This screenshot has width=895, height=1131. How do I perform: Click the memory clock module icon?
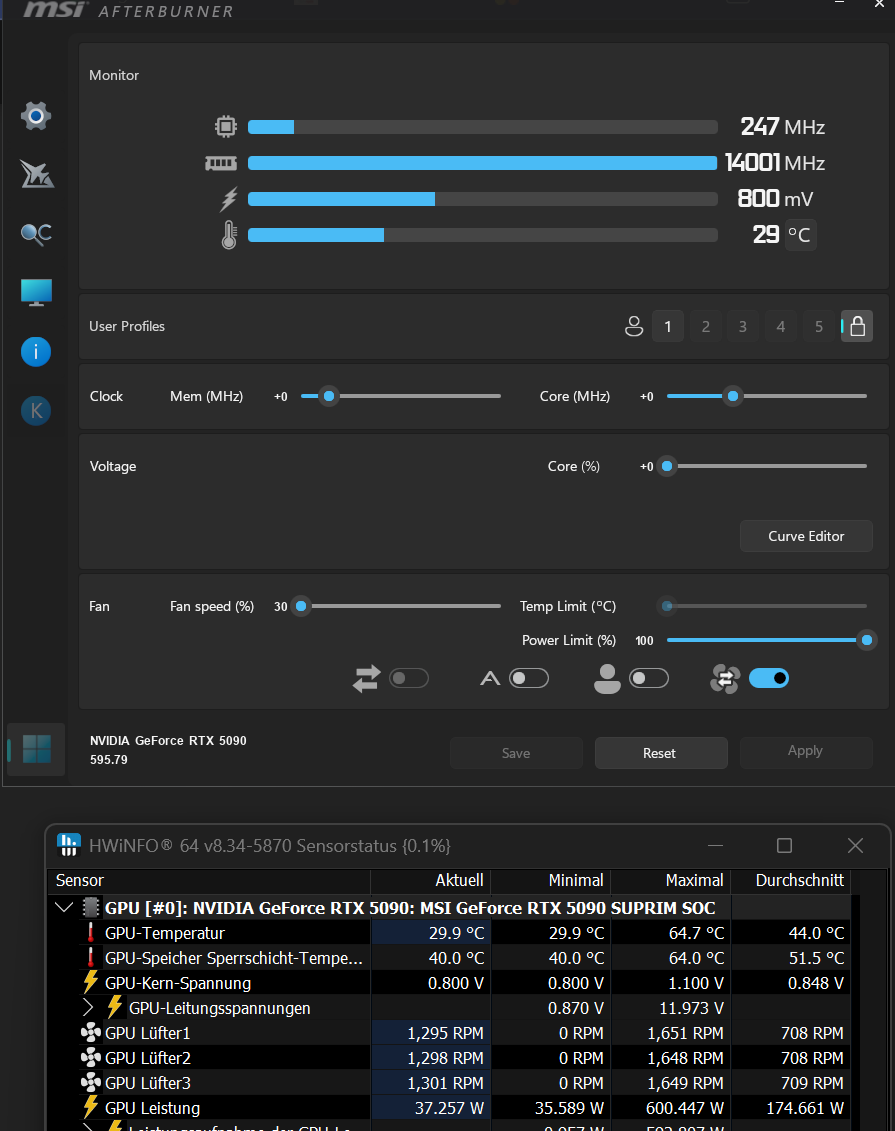click(x=221, y=163)
